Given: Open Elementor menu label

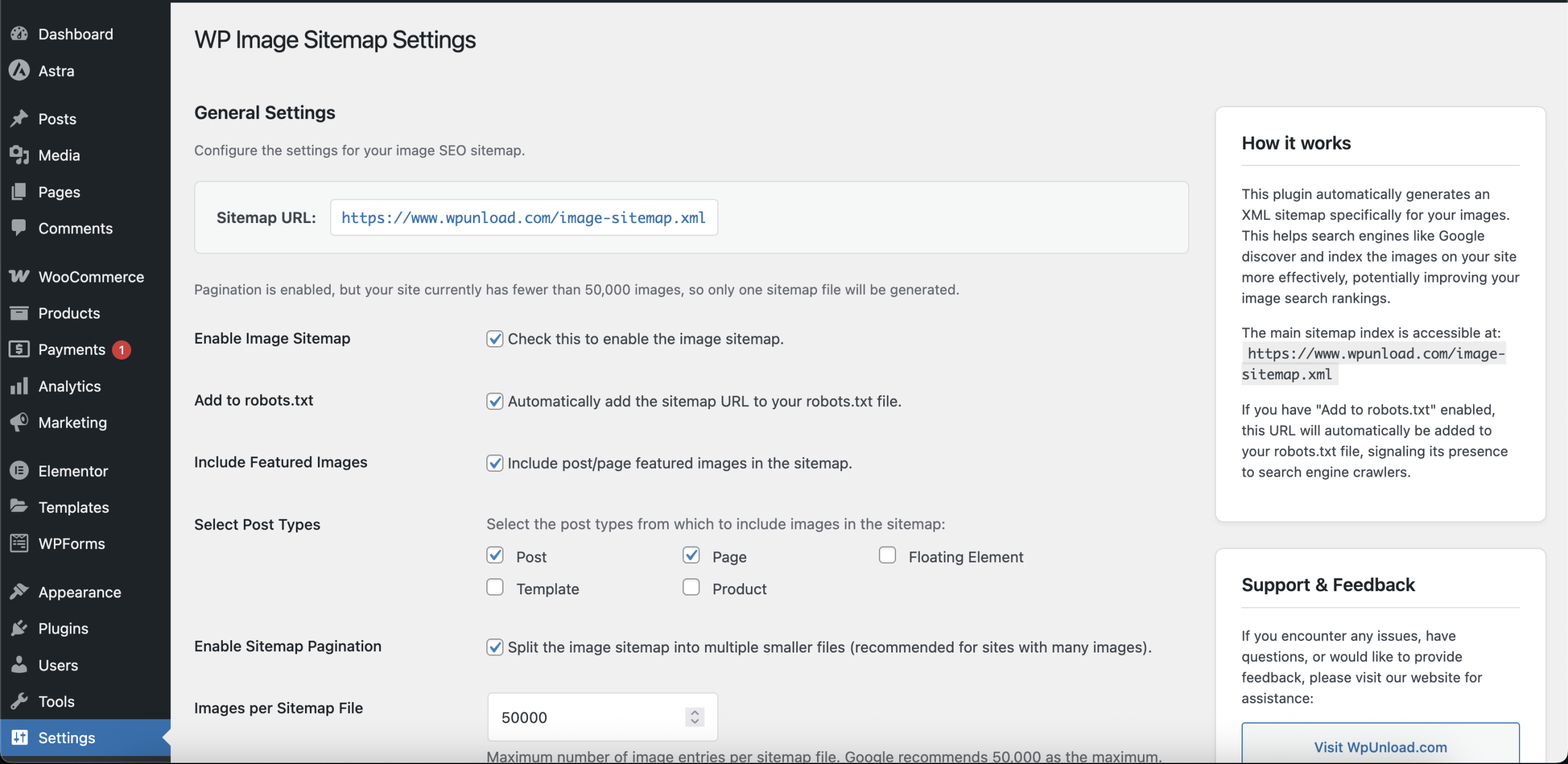Looking at the screenshot, I should (73, 471).
